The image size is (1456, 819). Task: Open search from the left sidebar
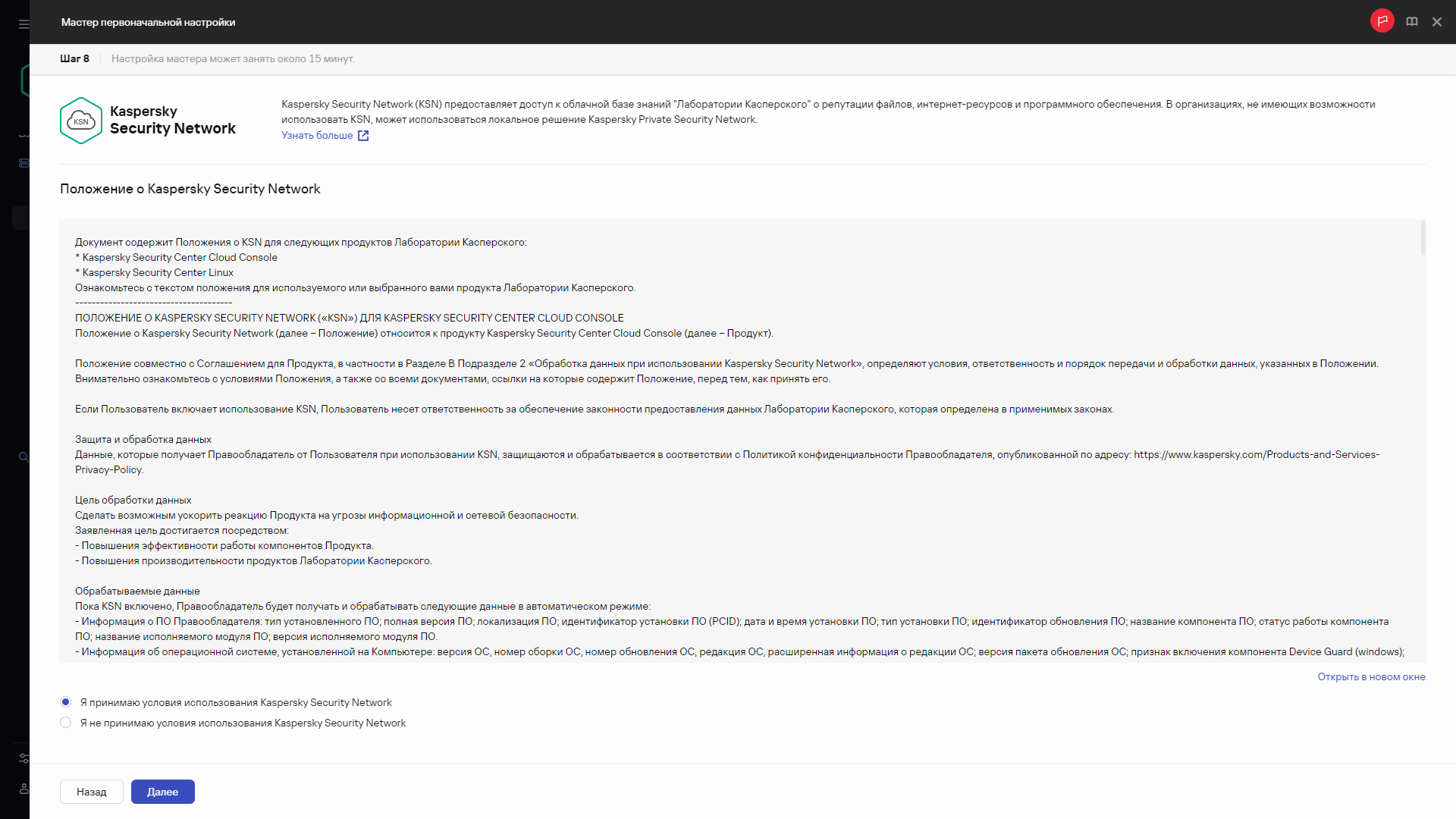[x=24, y=457]
